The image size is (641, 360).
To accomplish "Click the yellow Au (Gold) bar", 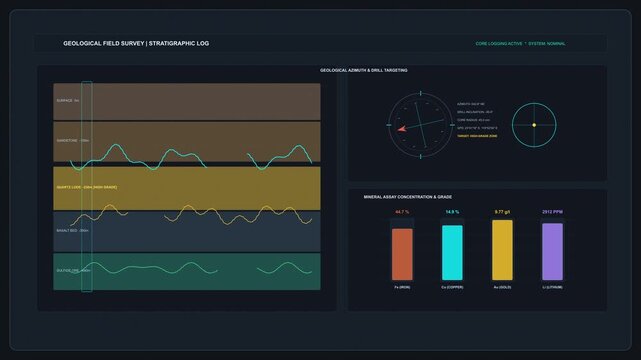I will click(x=502, y=250).
